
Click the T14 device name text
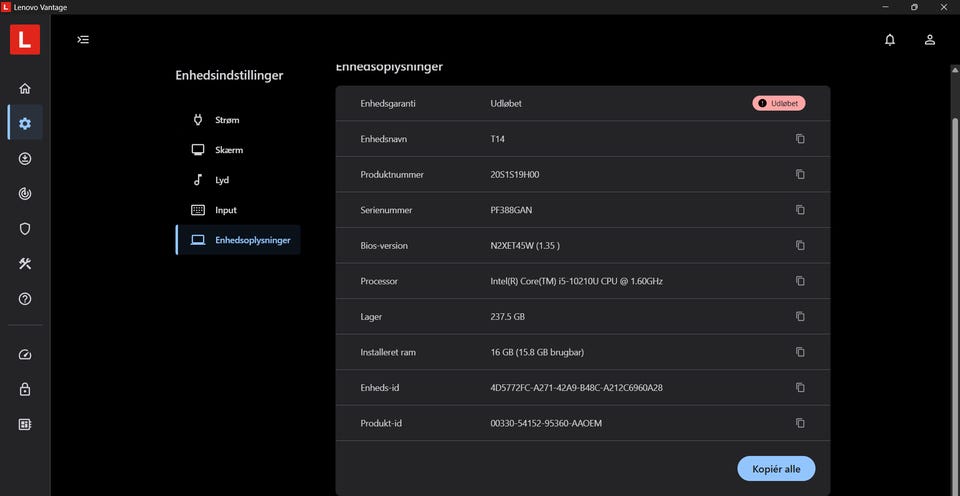pyautogui.click(x=498, y=139)
